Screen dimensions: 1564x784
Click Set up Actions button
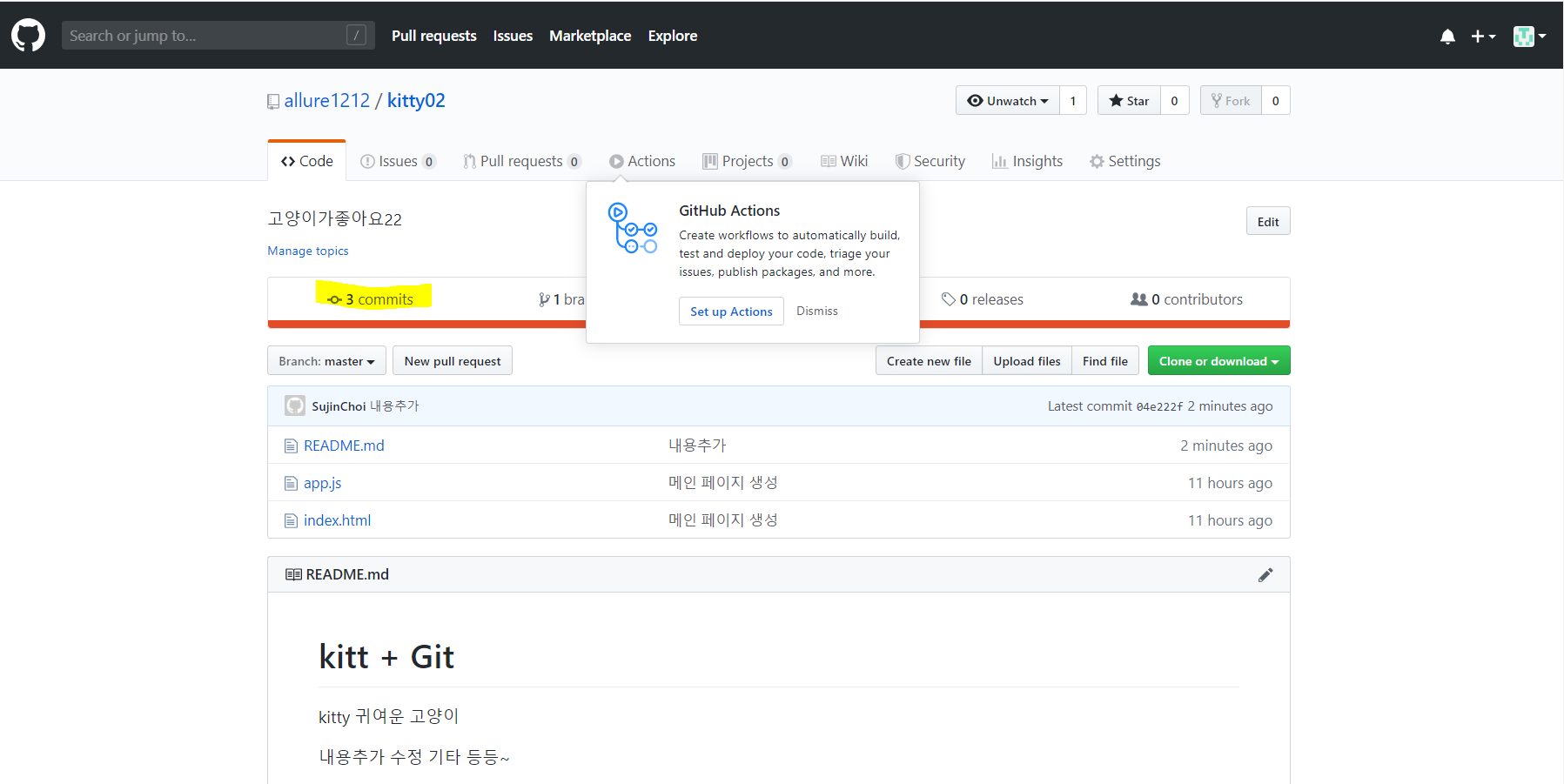click(x=731, y=312)
